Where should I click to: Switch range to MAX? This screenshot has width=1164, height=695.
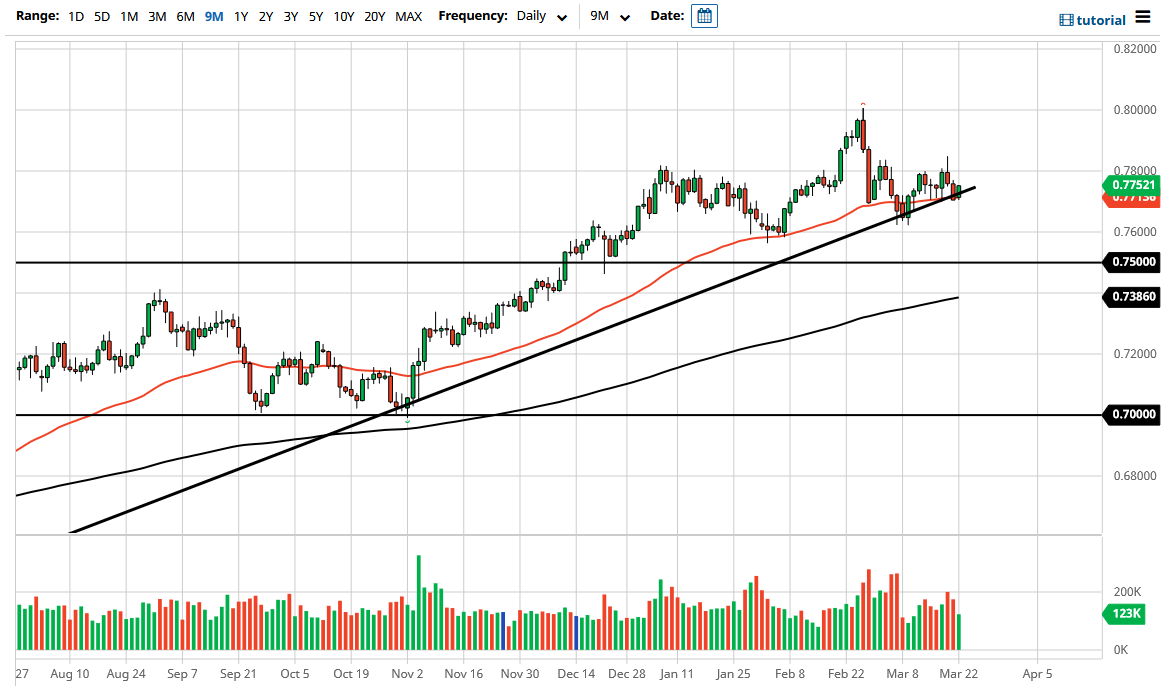[x=408, y=16]
